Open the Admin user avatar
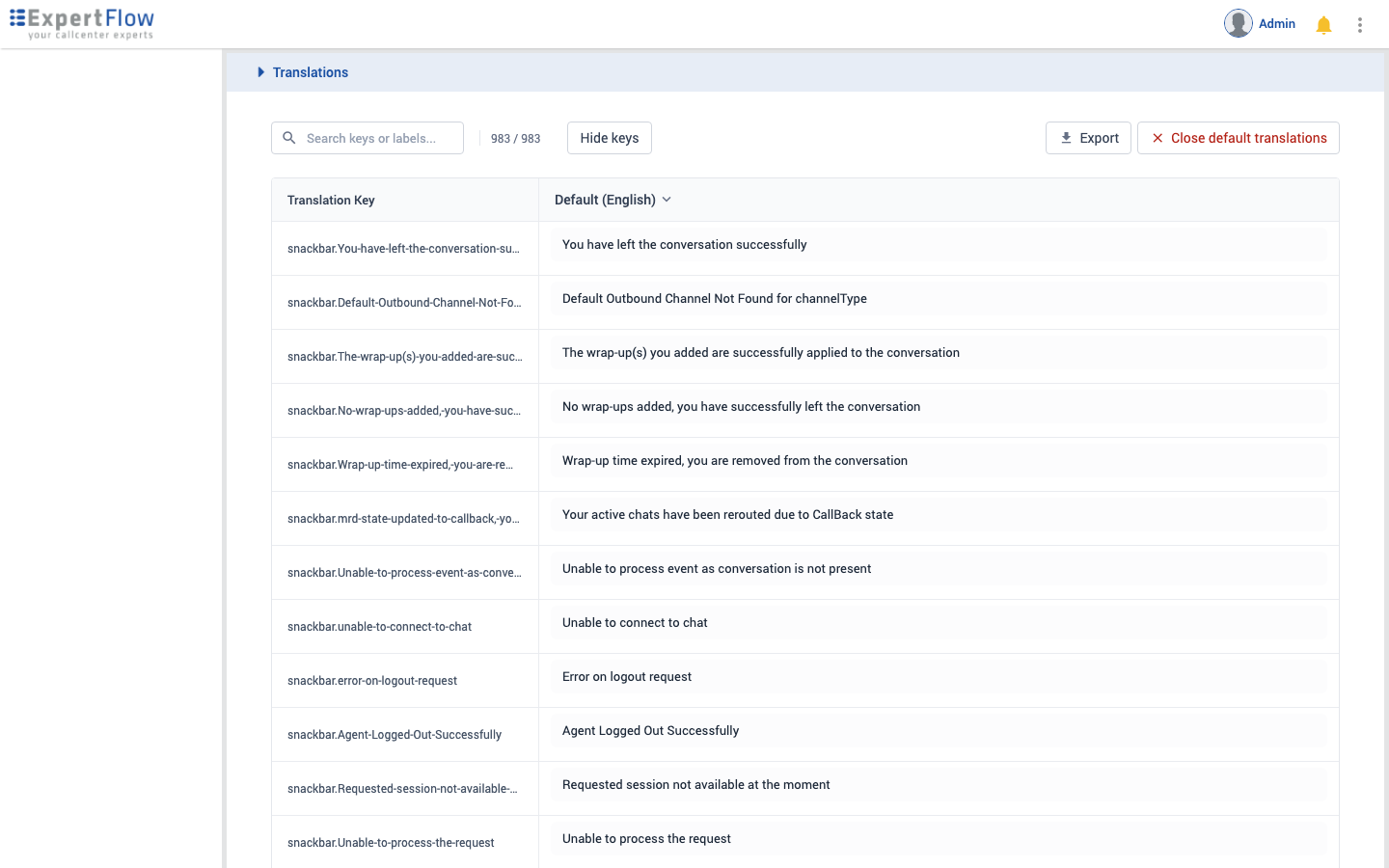The image size is (1389, 868). coord(1239,23)
